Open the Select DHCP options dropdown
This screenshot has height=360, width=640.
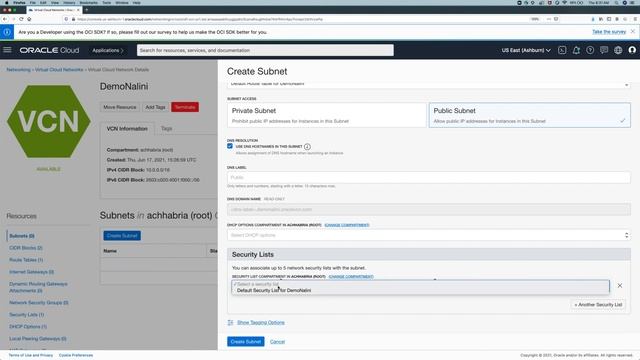429,235
